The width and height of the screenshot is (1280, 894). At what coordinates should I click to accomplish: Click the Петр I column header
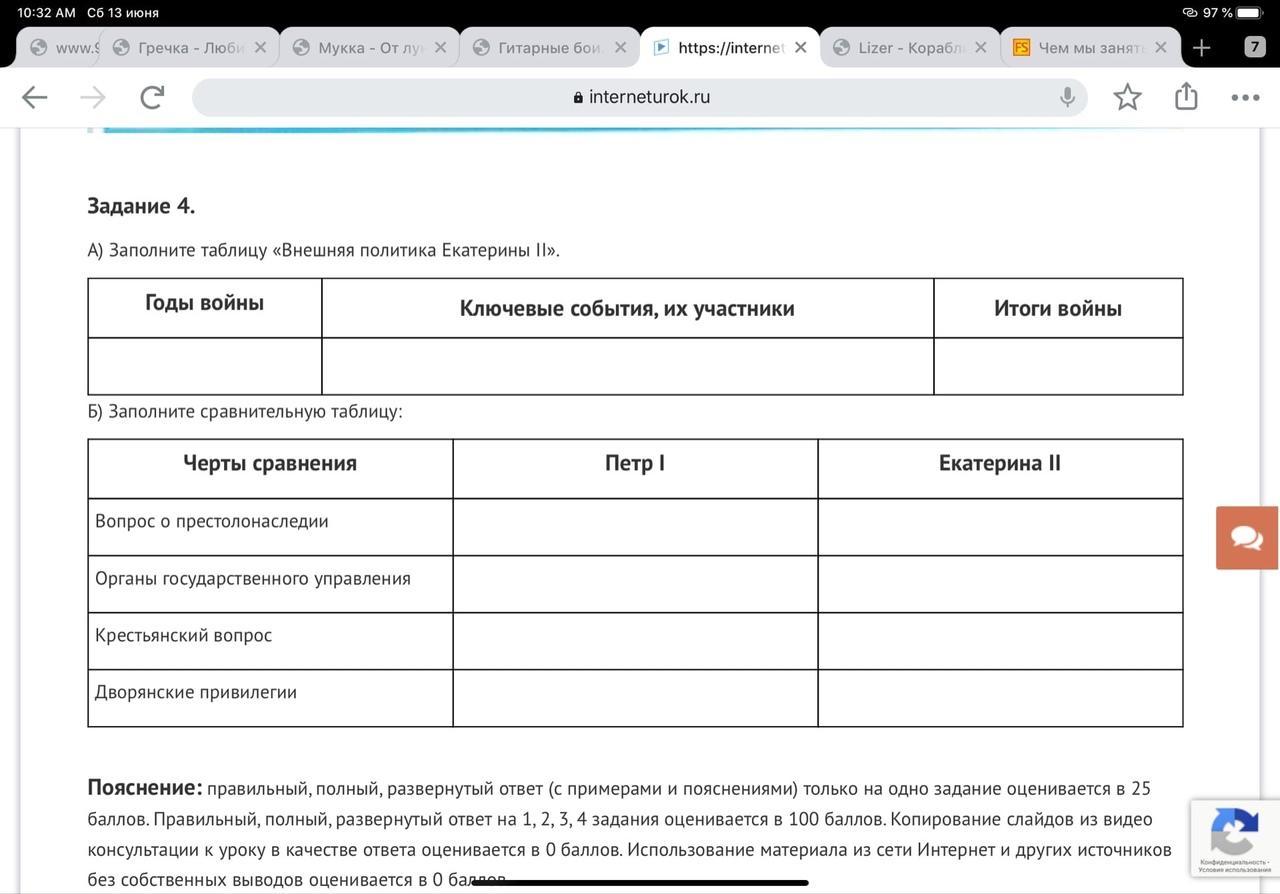(635, 464)
